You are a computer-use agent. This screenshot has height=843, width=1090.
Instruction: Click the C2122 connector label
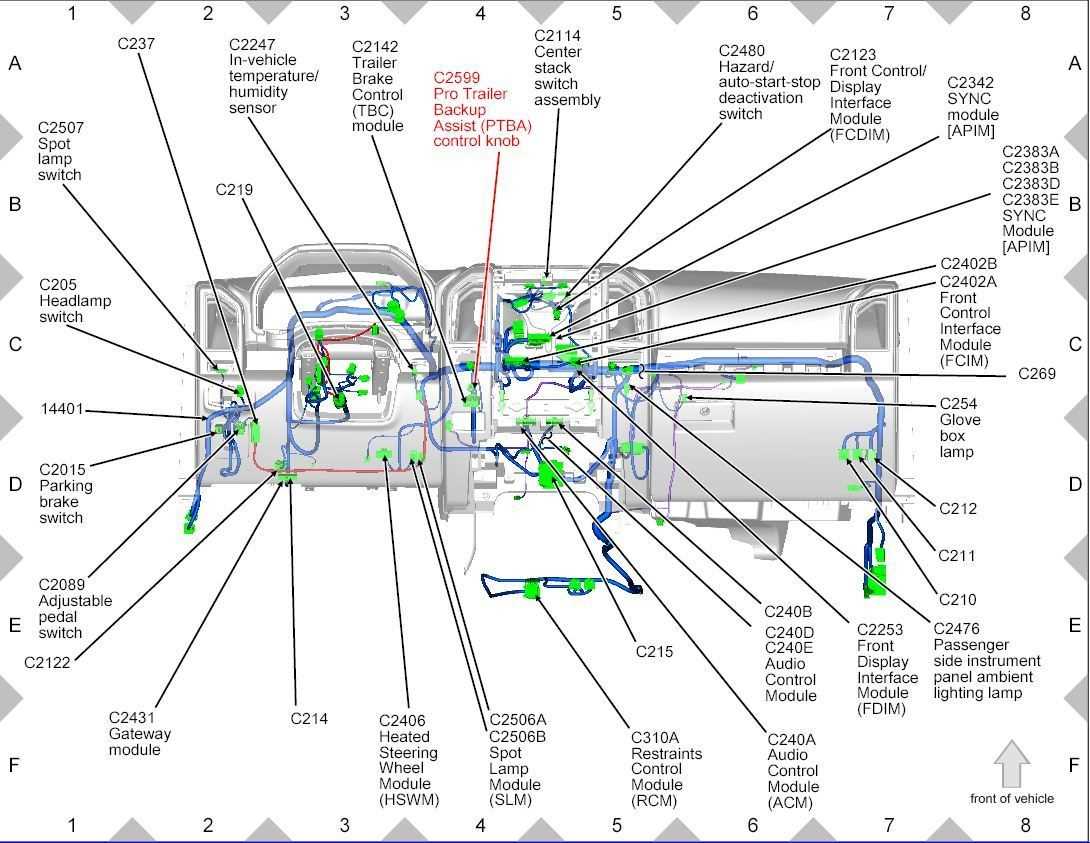point(47,663)
